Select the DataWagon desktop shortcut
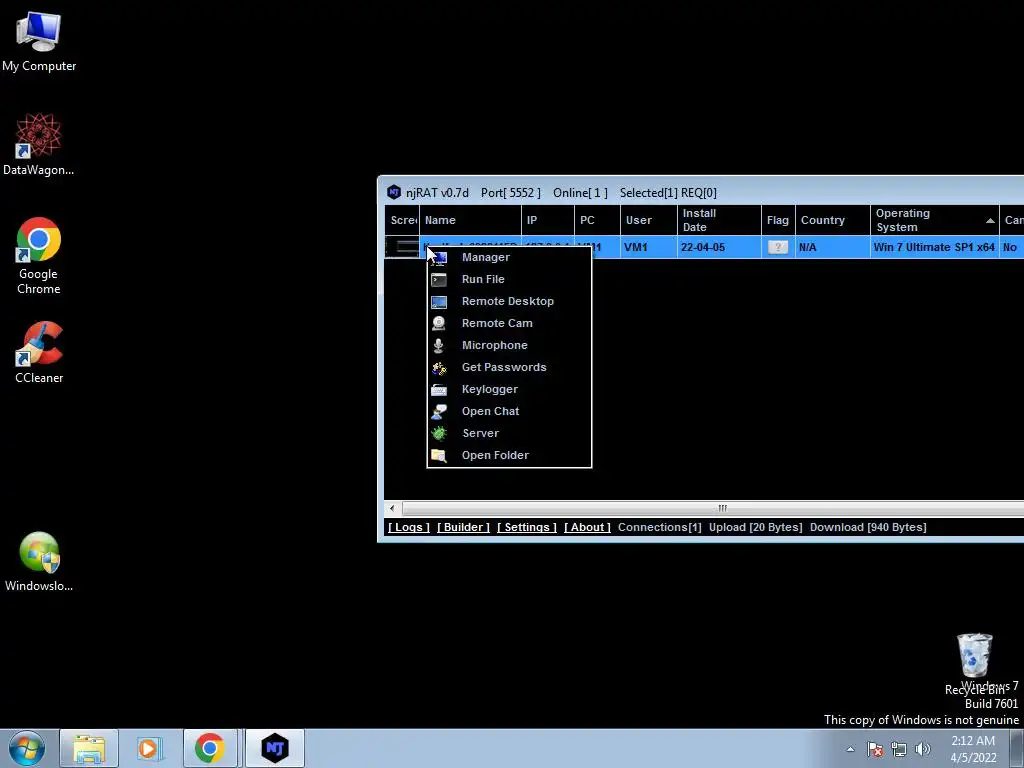 [x=39, y=144]
